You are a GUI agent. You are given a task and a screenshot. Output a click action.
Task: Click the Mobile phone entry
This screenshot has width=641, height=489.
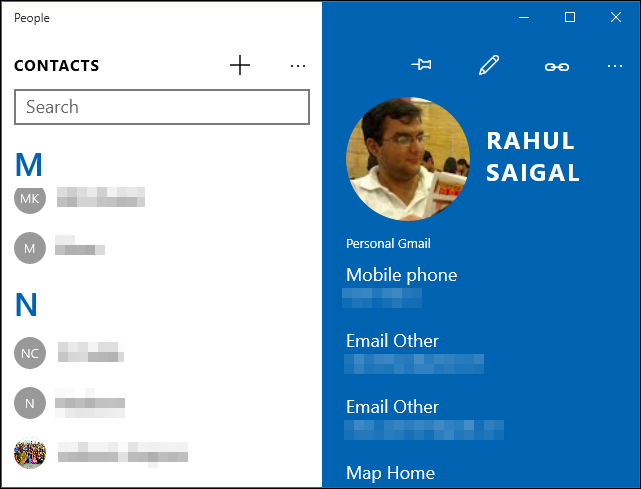coord(401,285)
